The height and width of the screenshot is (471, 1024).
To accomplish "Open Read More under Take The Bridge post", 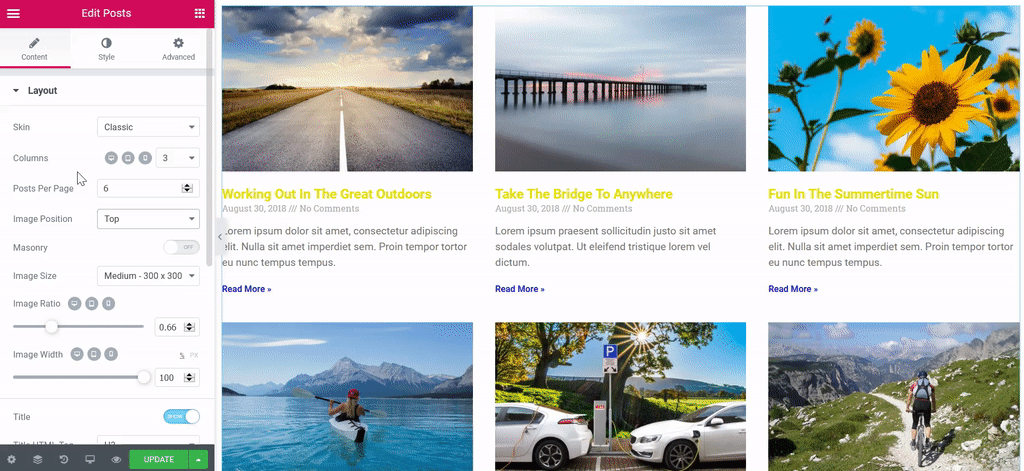I will pyautogui.click(x=520, y=289).
